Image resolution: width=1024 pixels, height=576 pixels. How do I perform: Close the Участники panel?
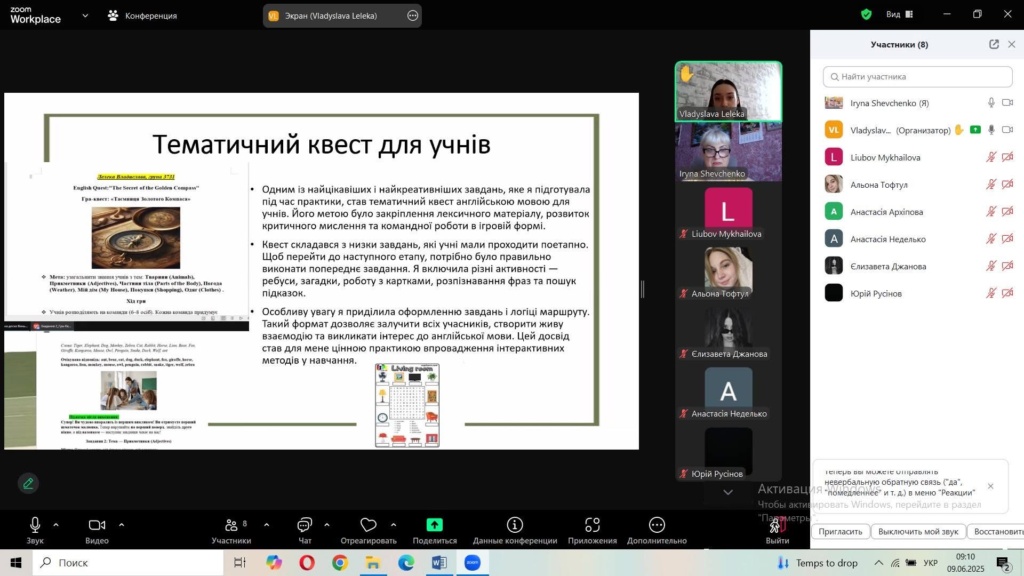[1012, 44]
